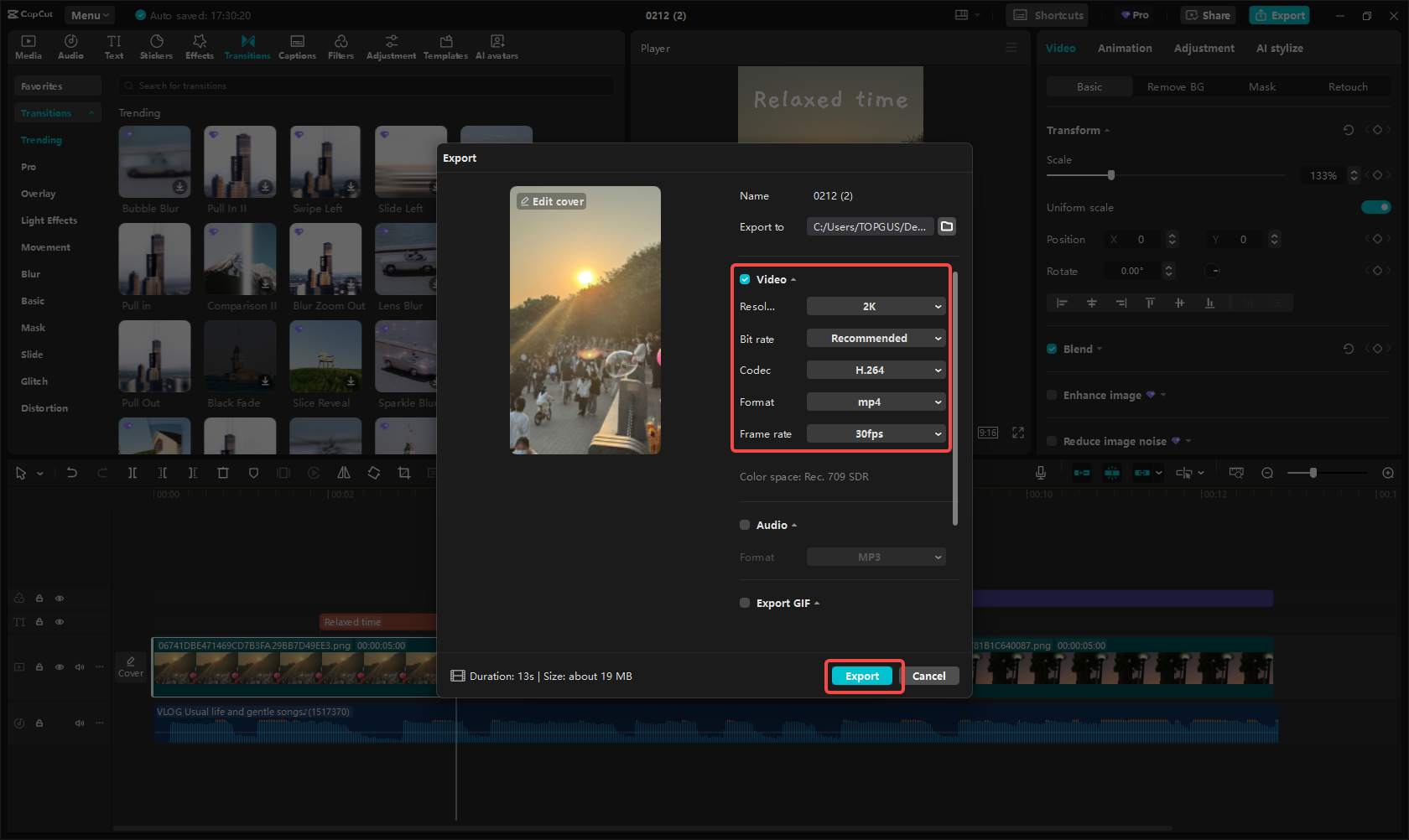This screenshot has width=1409, height=840.
Task: Switch to the Animation tab
Action: coord(1125,49)
